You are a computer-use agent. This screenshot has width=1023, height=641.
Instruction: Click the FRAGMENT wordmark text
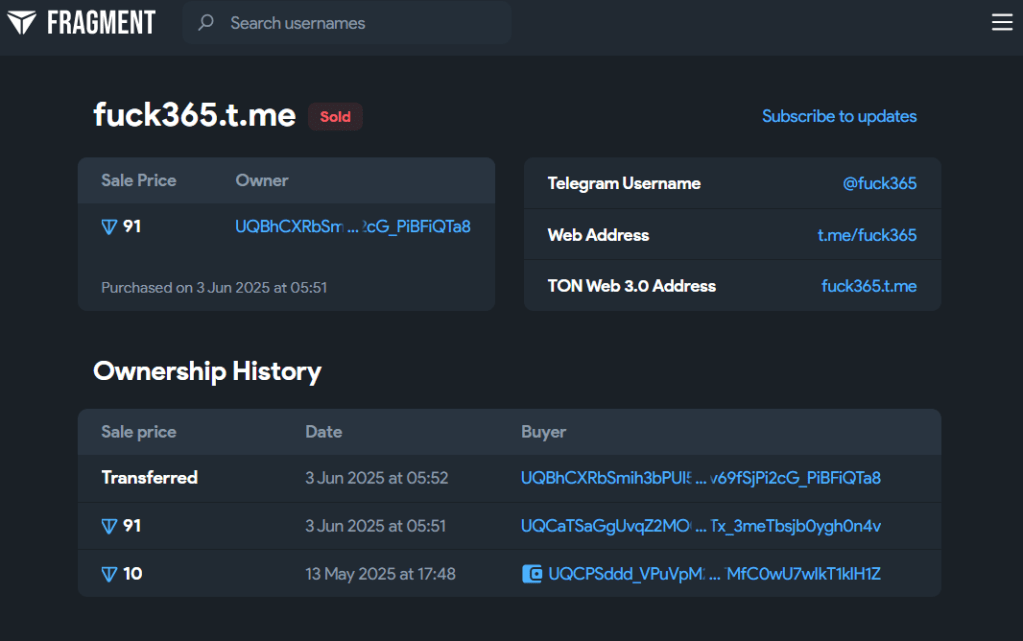(101, 22)
